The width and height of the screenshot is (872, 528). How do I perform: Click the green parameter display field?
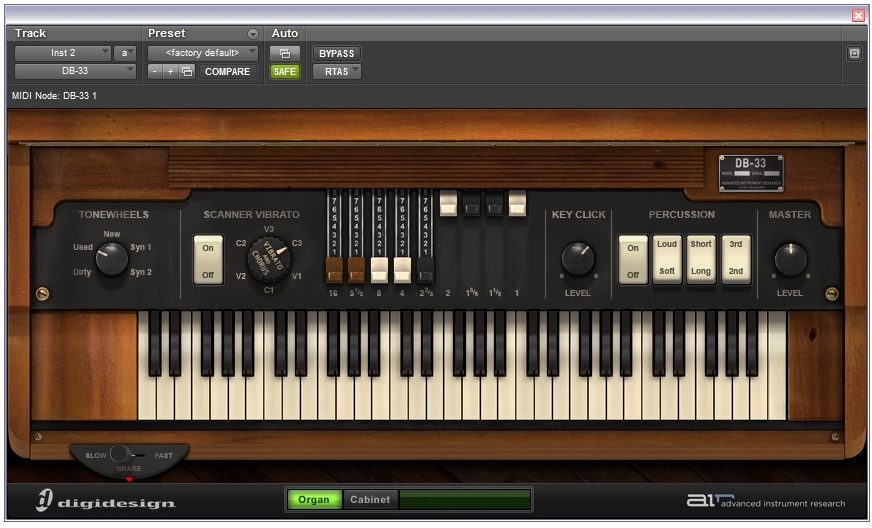tap(464, 500)
